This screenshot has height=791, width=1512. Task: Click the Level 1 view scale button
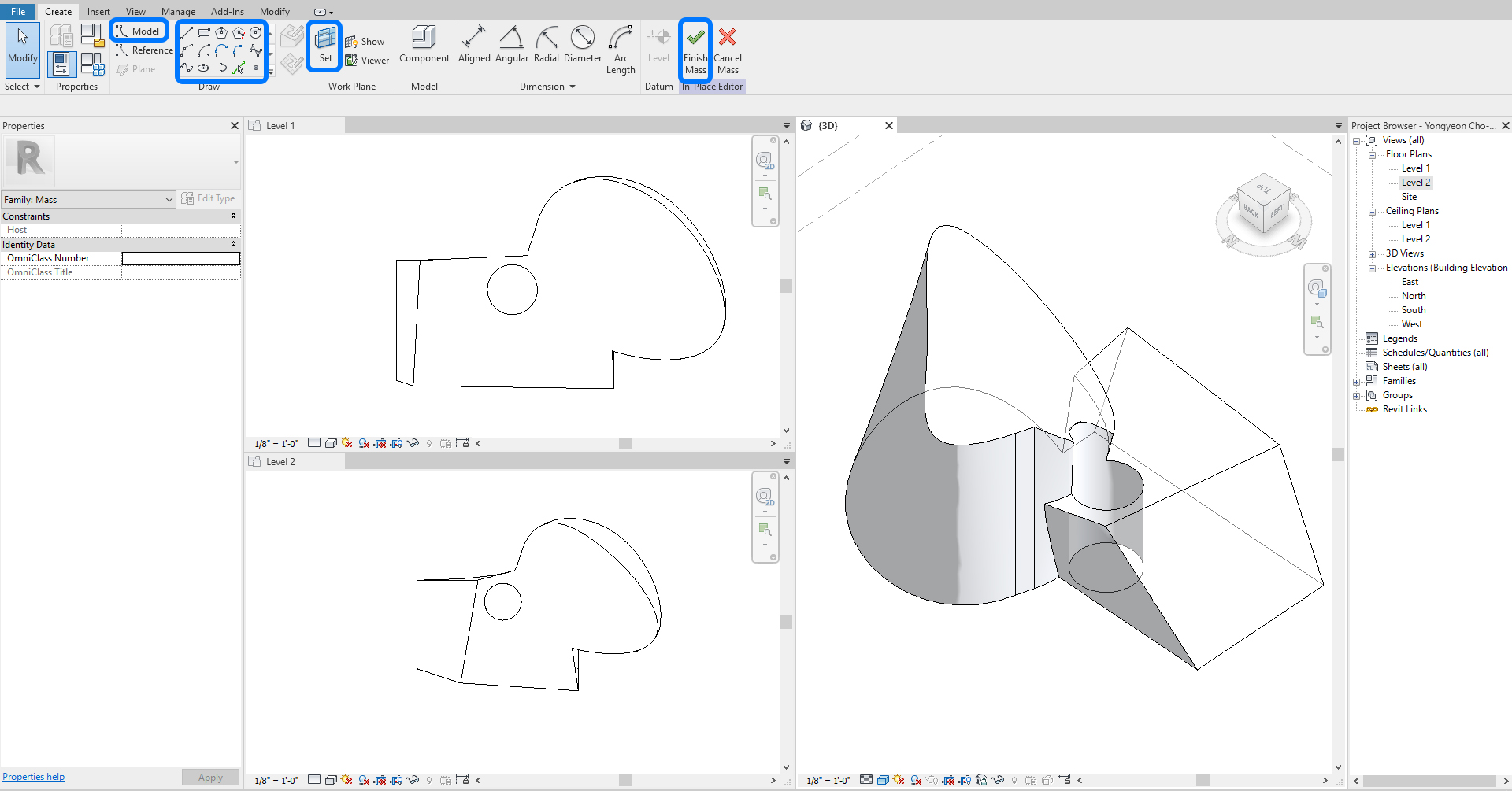[276, 444]
